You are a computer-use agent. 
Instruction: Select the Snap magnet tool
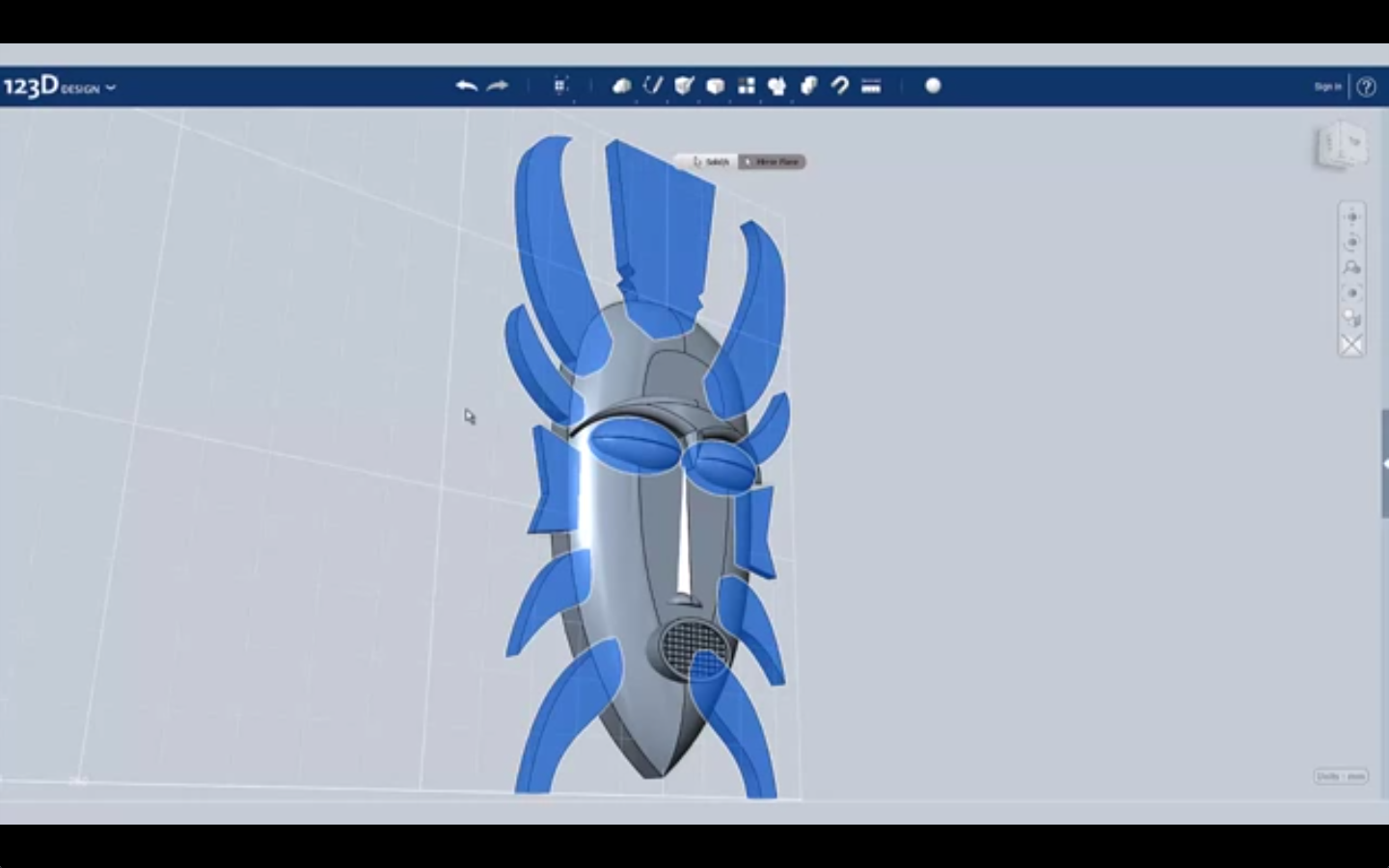click(839, 86)
